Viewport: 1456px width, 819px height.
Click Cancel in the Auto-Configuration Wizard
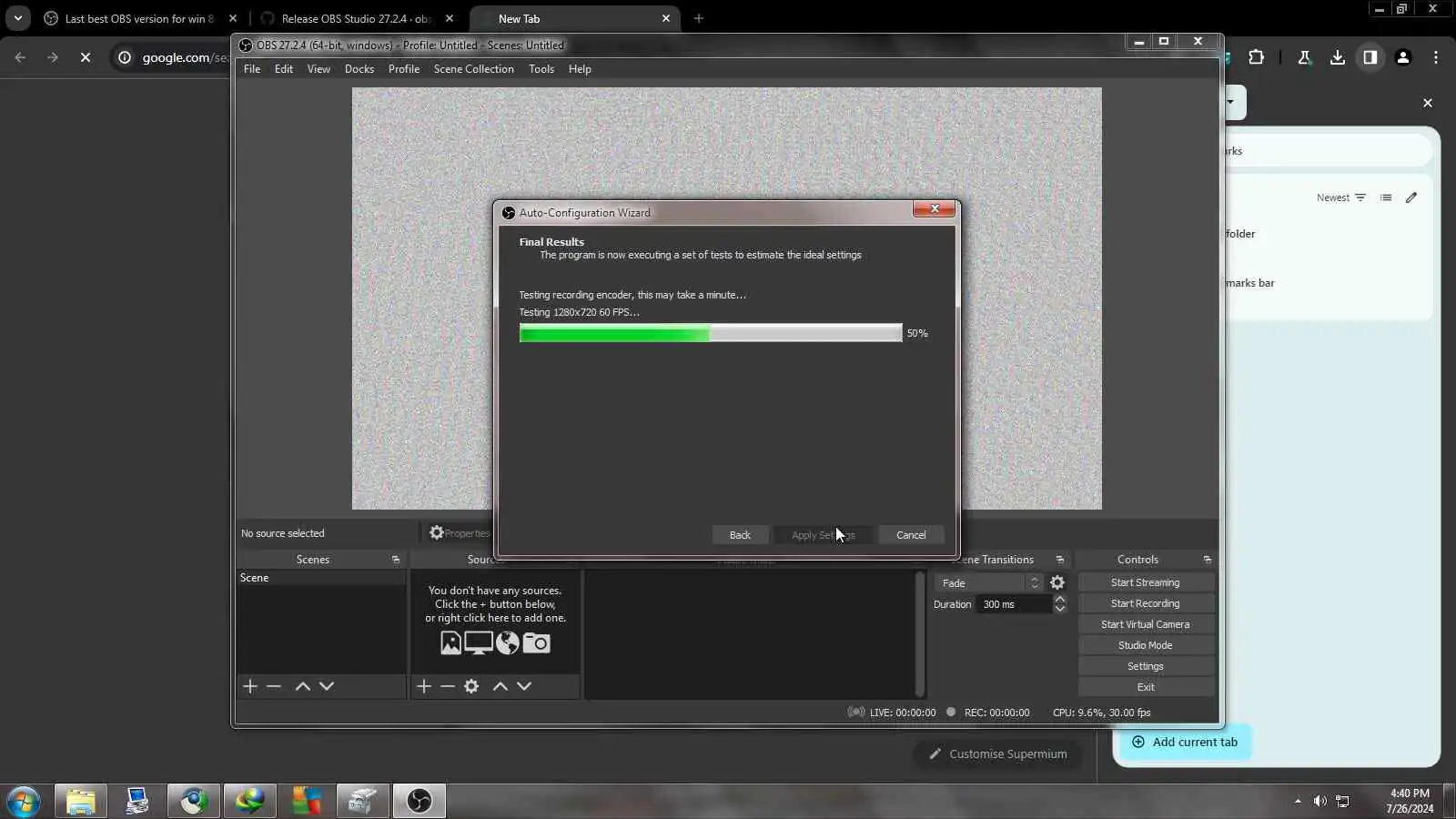coord(911,535)
